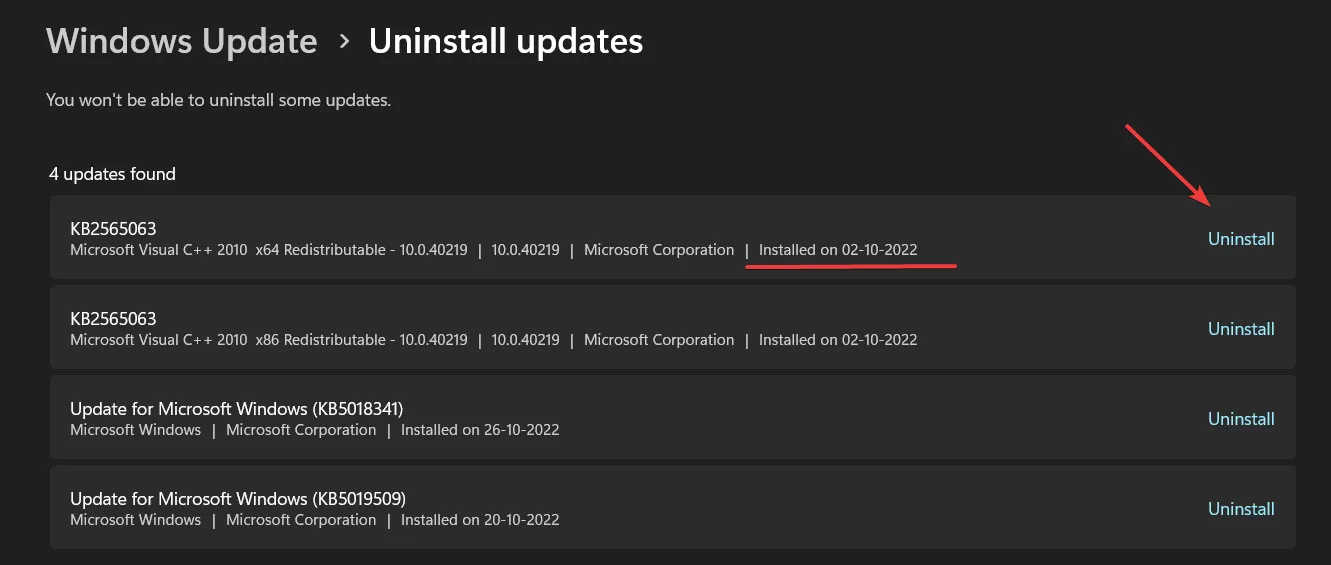The image size is (1331, 565).
Task: Click the red arrow annotation
Action: pos(1168,164)
